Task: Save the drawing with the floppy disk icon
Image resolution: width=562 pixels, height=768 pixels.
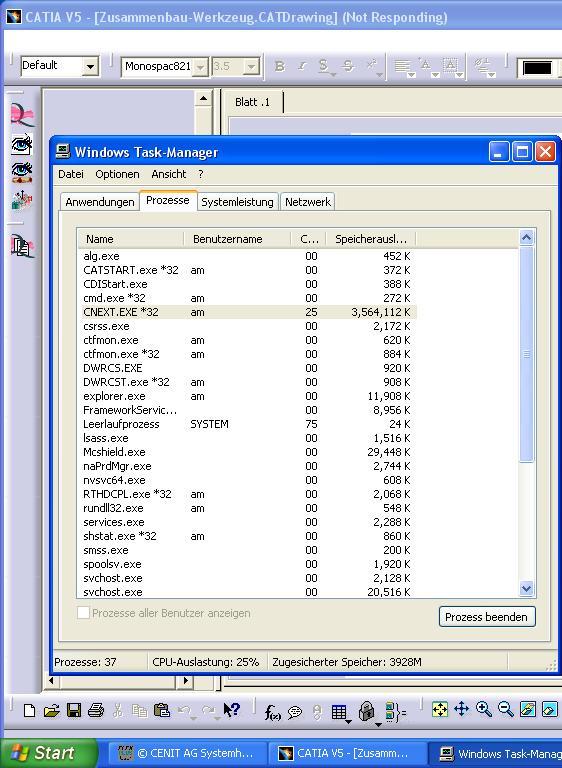Action: (x=73, y=710)
